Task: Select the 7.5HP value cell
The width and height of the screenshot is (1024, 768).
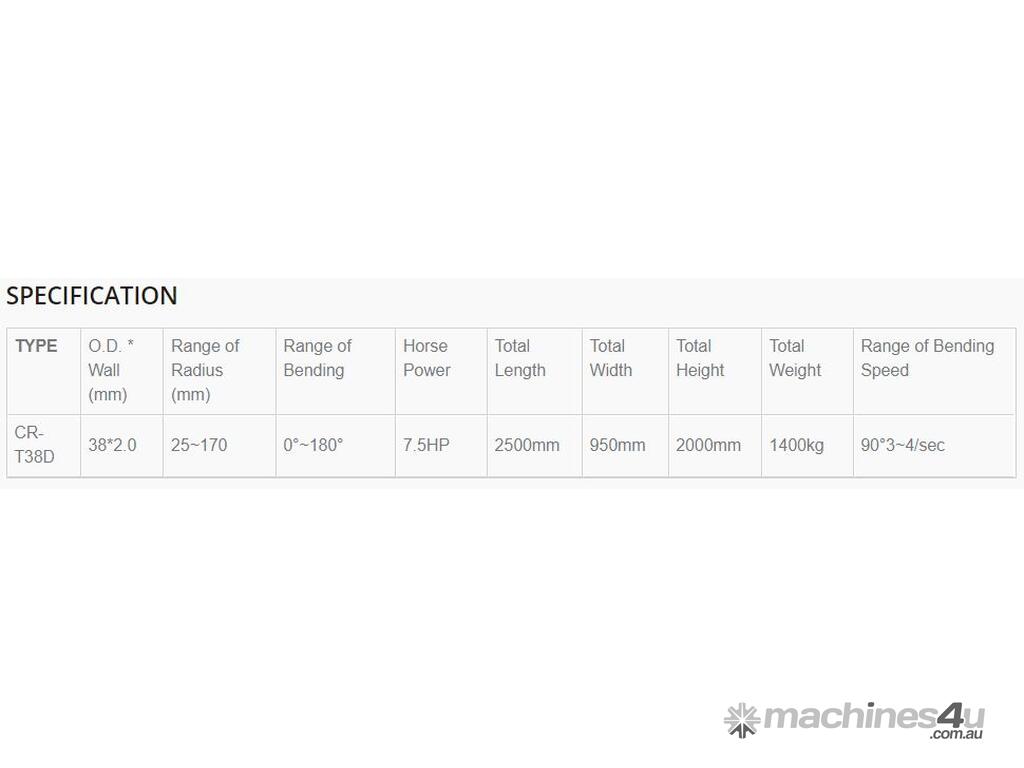Action: pos(426,445)
